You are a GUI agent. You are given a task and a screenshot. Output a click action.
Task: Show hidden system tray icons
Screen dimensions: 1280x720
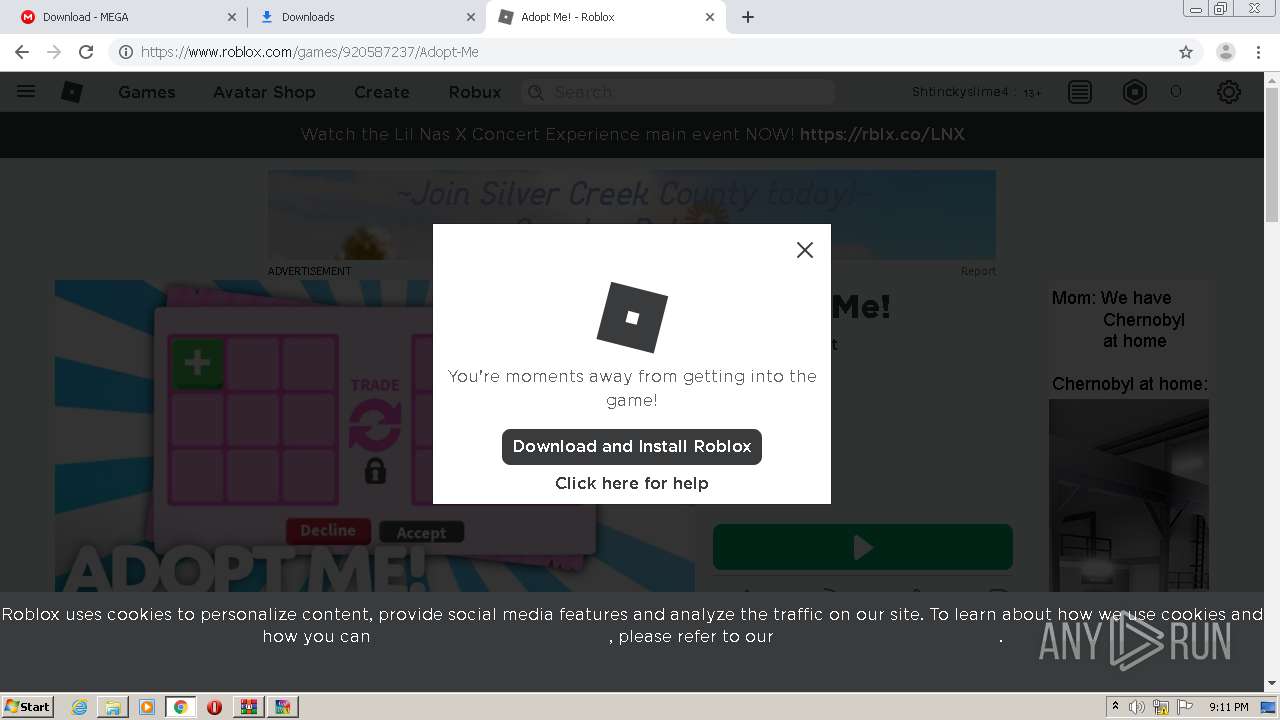(x=1116, y=707)
